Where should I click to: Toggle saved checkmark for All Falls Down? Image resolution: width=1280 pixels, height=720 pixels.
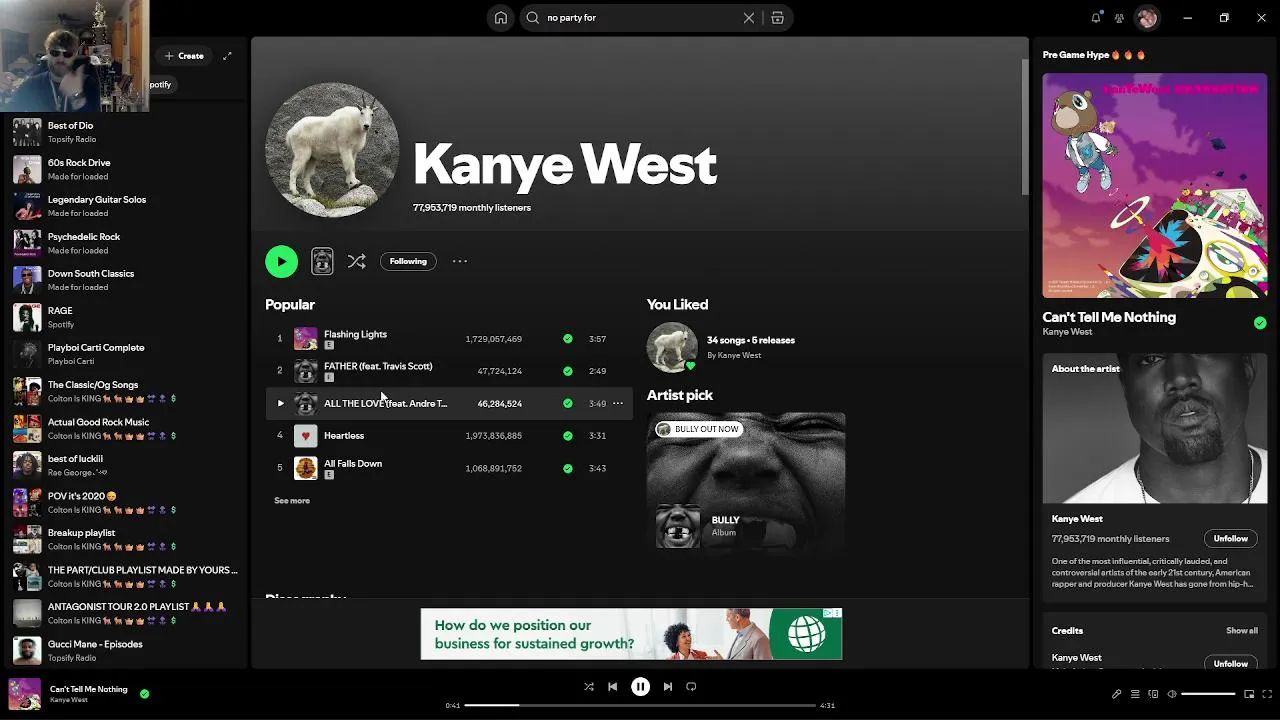568,468
